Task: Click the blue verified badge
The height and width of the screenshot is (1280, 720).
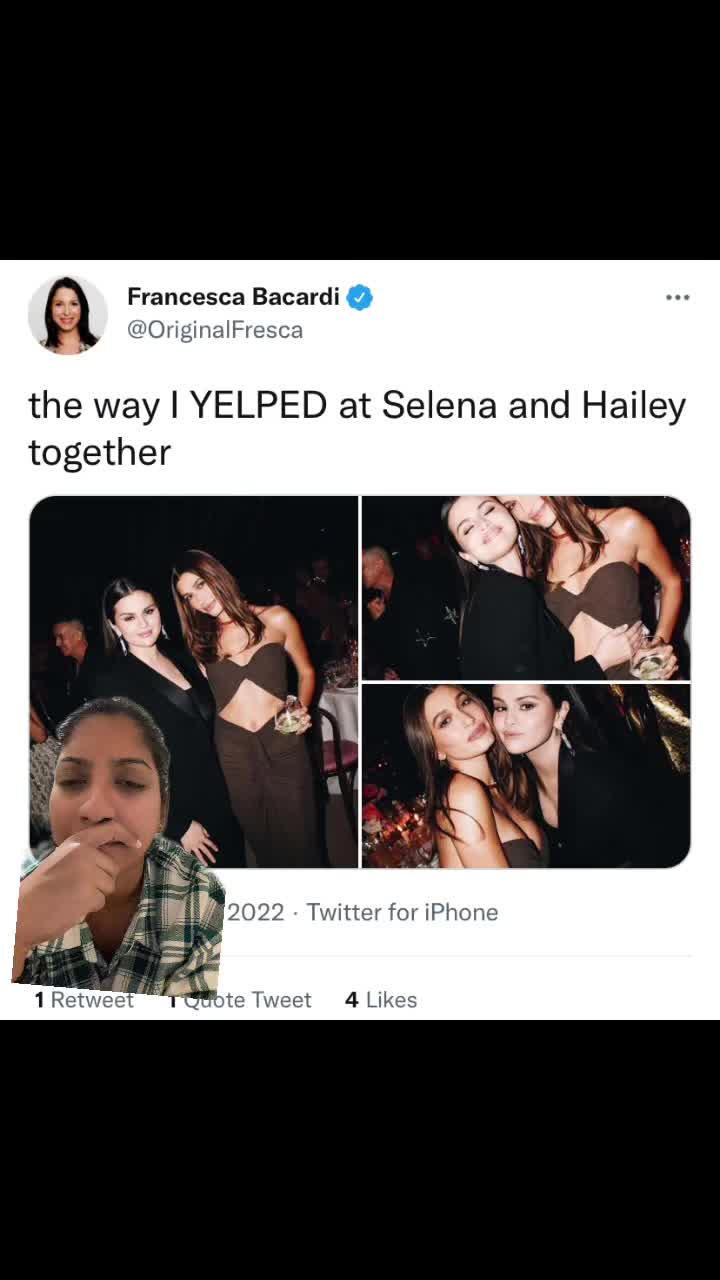Action: point(360,297)
